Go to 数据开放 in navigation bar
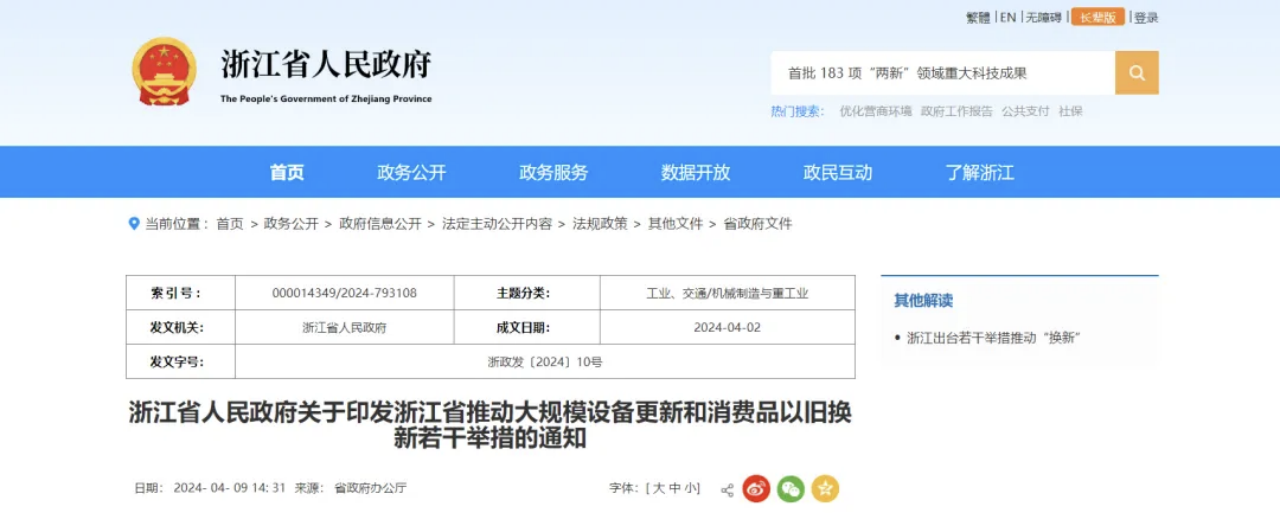This screenshot has width=1280, height=513. pos(695,172)
